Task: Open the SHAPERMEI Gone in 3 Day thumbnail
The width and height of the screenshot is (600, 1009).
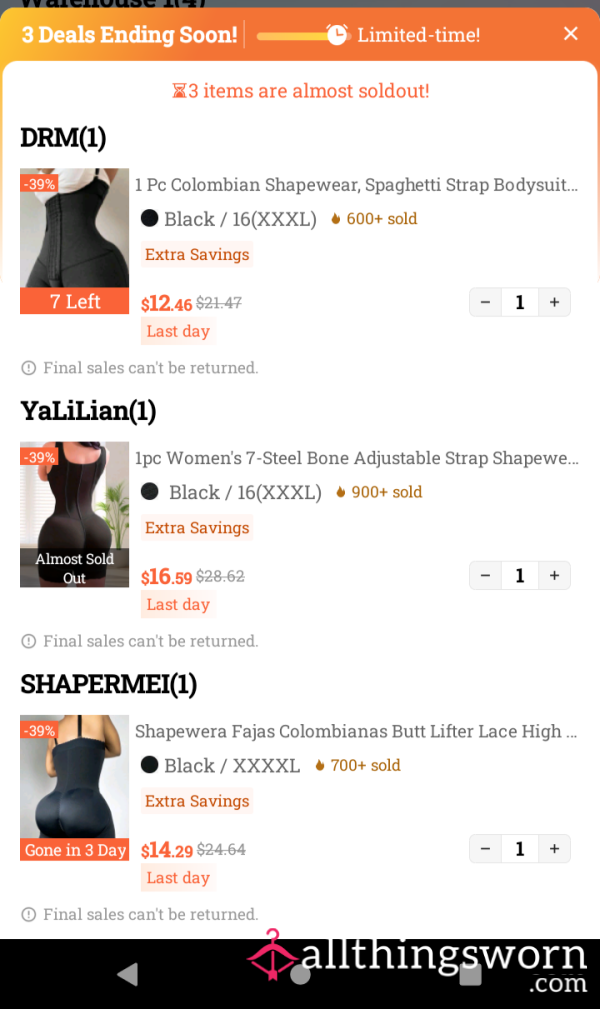Action: (x=74, y=788)
